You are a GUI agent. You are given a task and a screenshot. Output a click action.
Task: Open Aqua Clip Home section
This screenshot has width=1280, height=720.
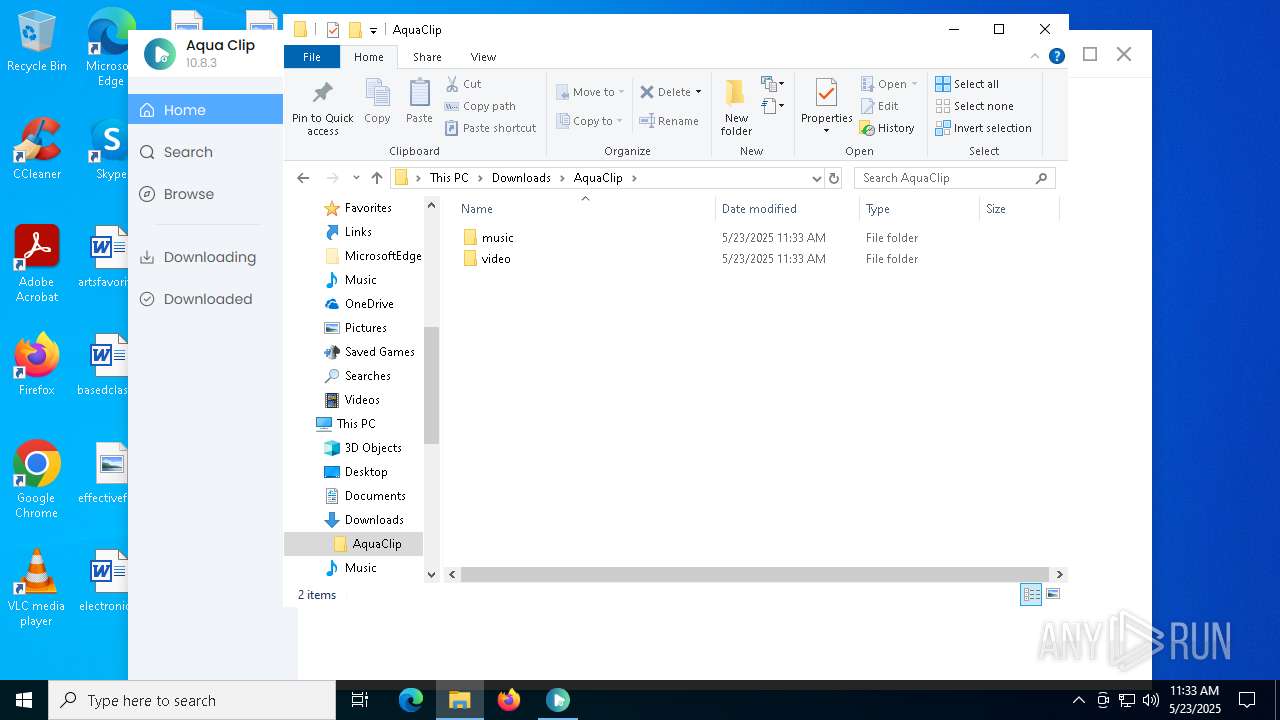[x=206, y=110]
